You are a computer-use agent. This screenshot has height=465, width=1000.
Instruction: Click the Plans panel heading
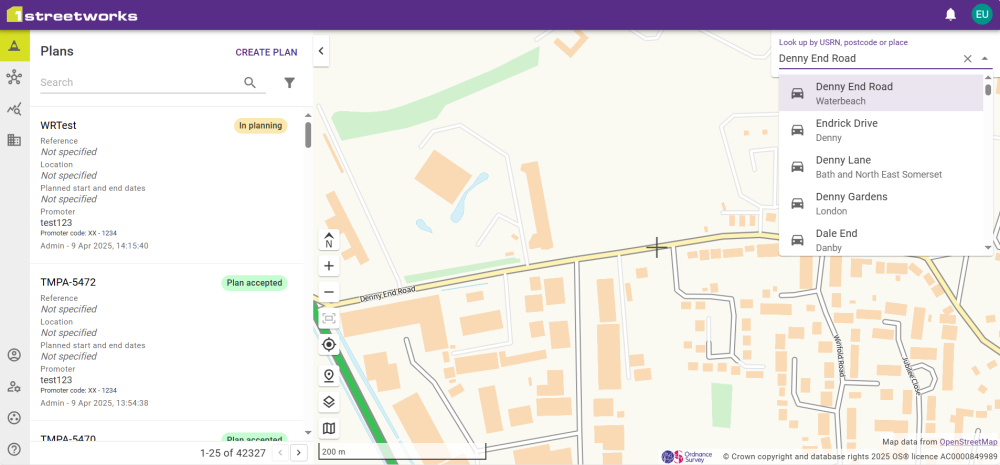click(x=57, y=52)
